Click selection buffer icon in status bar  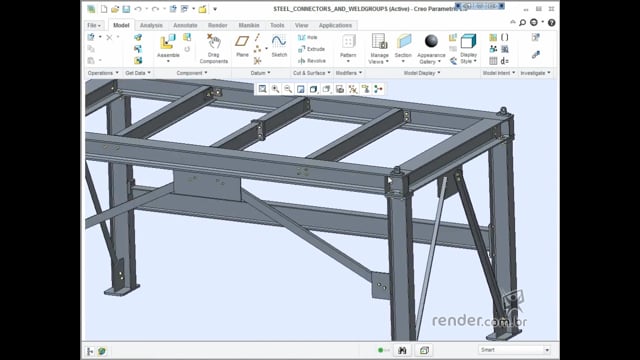click(424, 351)
